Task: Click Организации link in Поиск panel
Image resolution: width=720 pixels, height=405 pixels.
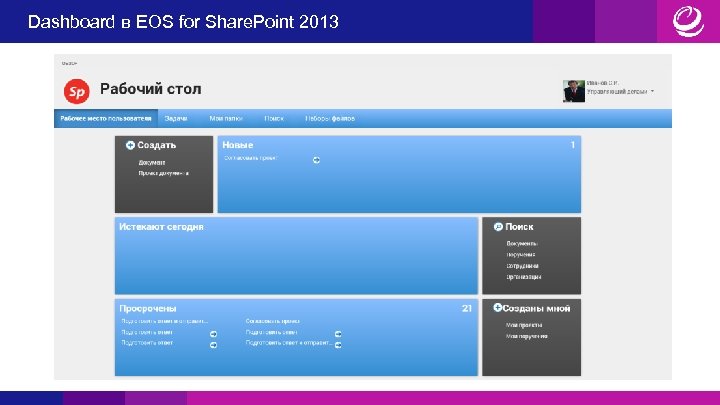Action: pyautogui.click(x=524, y=277)
